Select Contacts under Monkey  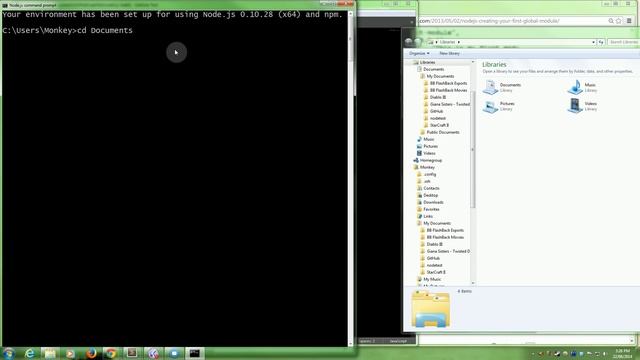tap(431, 189)
